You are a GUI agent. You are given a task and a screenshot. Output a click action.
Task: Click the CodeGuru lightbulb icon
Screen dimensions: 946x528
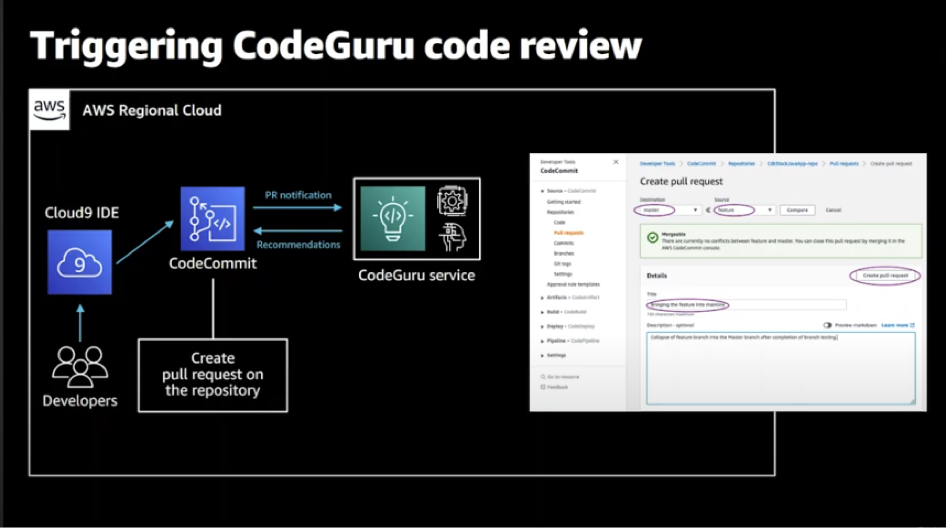click(x=392, y=218)
